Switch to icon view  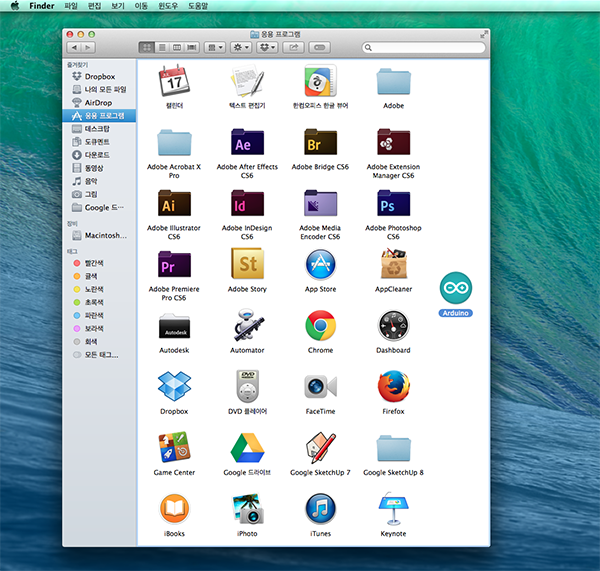147,47
